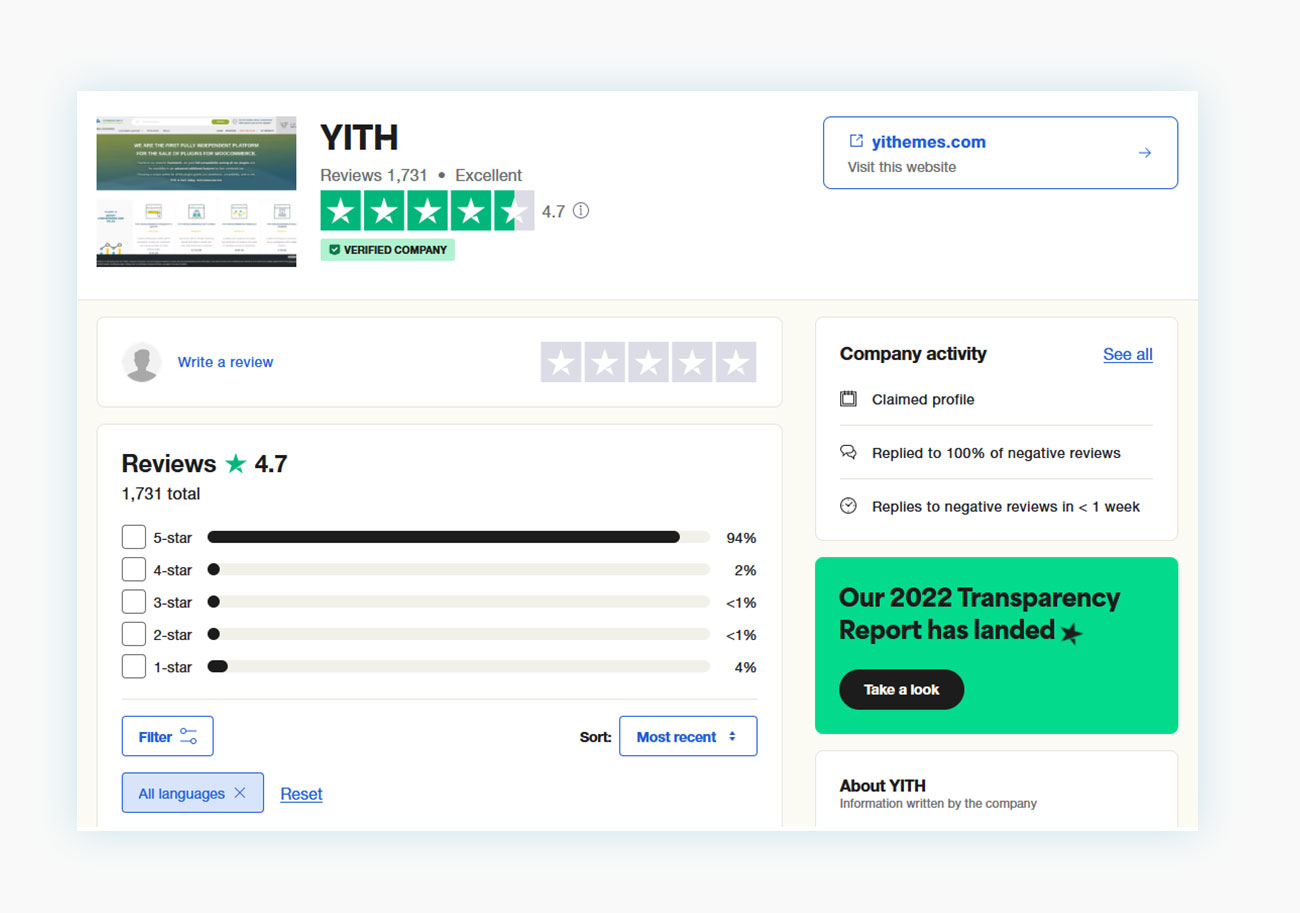Screen dimensions: 1300x913
Task: Click the 'Claimed profile' text
Action: tap(923, 399)
